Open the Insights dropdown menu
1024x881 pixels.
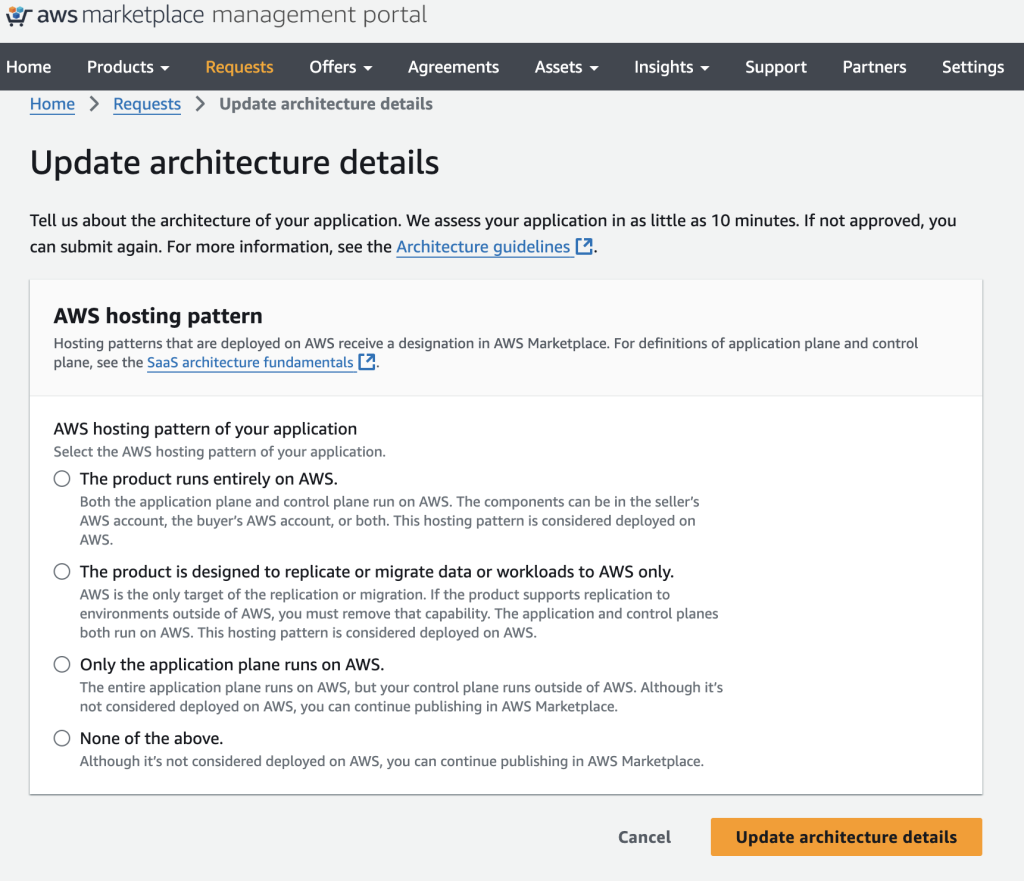(x=671, y=67)
